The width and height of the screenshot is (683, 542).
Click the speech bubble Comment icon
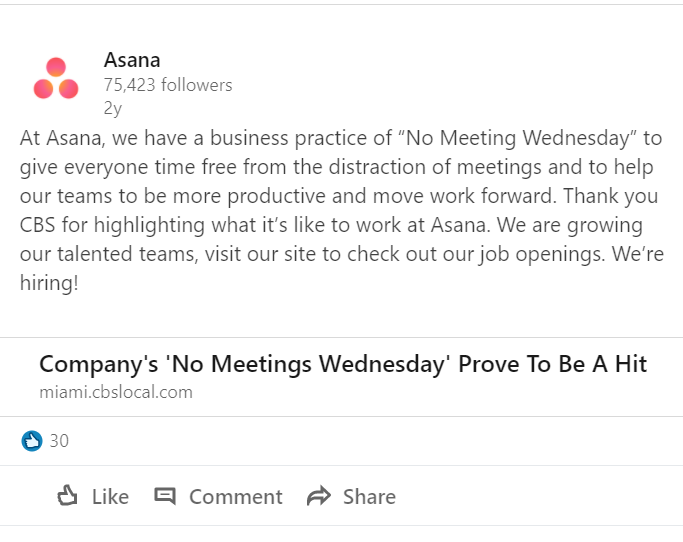click(x=165, y=496)
